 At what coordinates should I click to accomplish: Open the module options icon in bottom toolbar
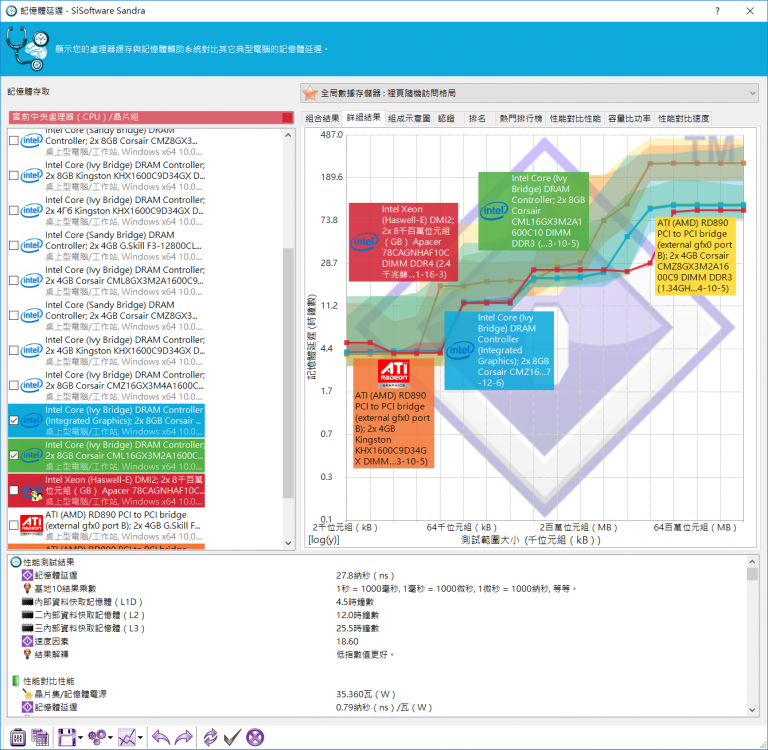[x=18, y=737]
